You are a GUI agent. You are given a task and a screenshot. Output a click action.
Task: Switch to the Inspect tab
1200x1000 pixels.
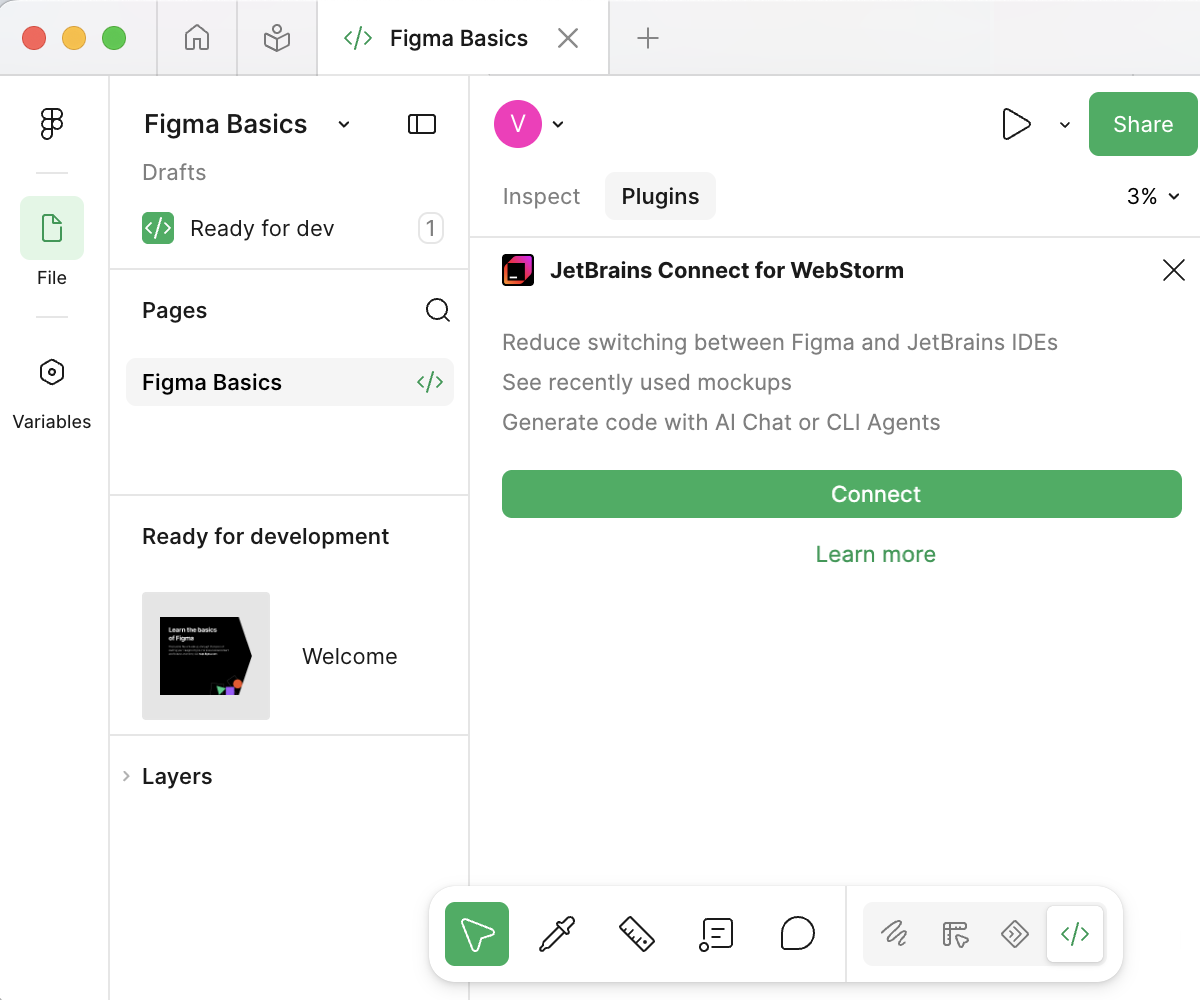(x=541, y=196)
